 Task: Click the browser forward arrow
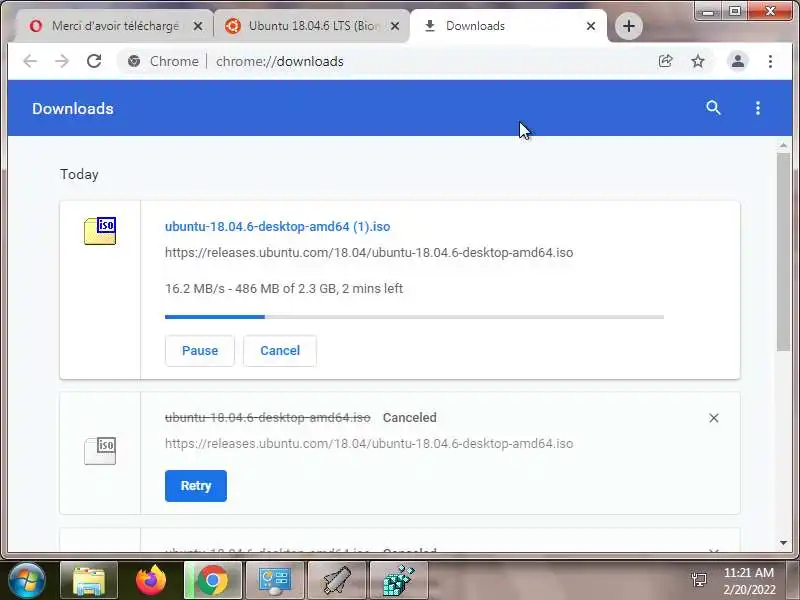pos(62,61)
